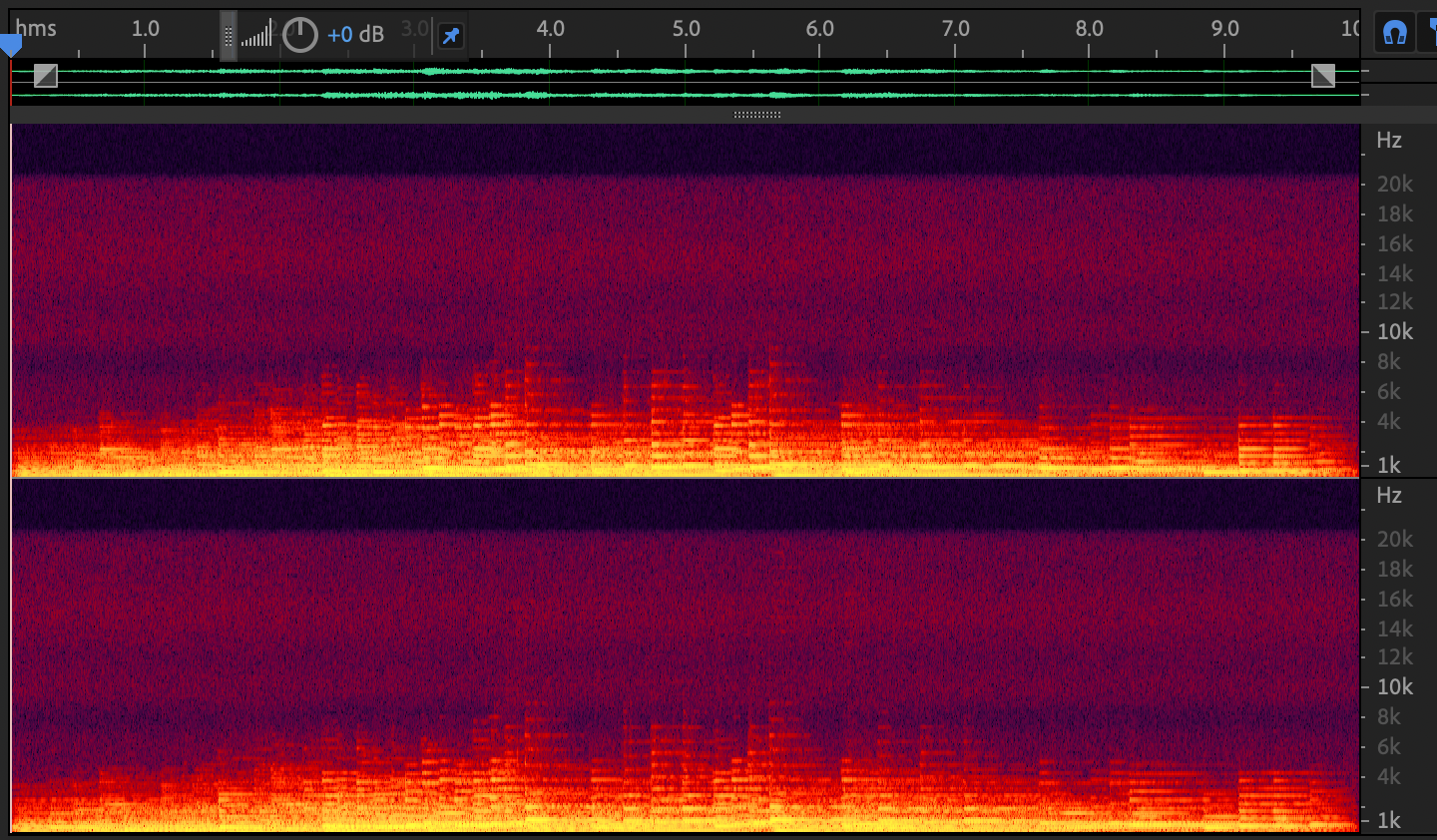
Task: Click the 8.0 mark on time ruler
Action: 1089,29
